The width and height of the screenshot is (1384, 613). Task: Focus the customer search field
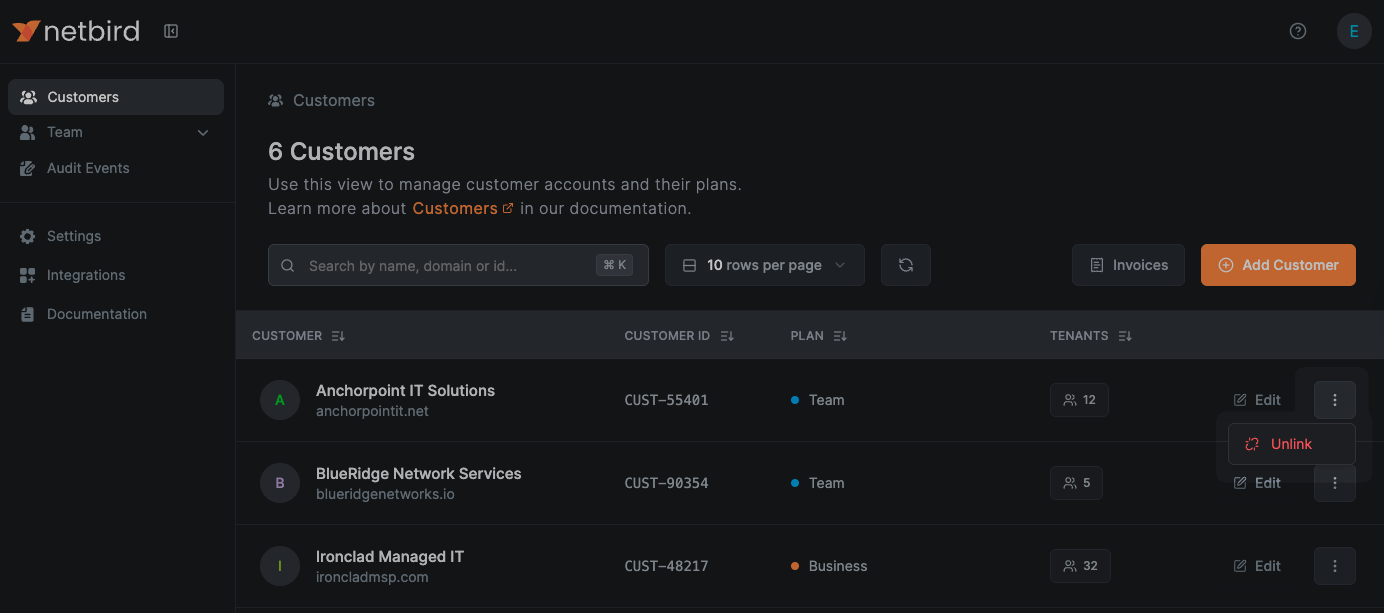tap(458, 265)
